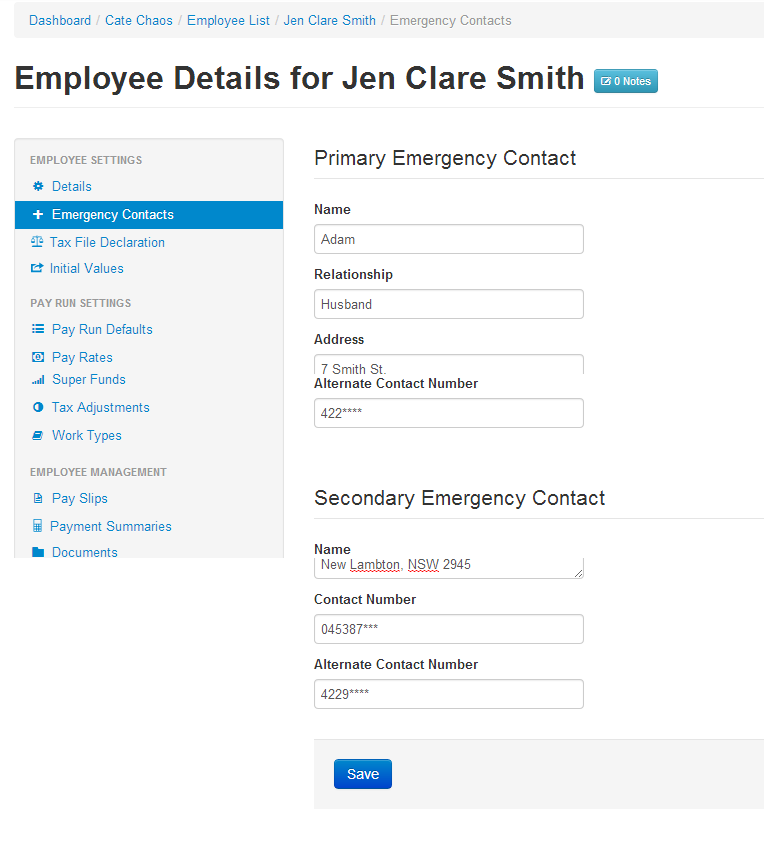Screen dimensions: 764x863
Task: Click the Contact Number field with 045387***
Action: coord(448,629)
